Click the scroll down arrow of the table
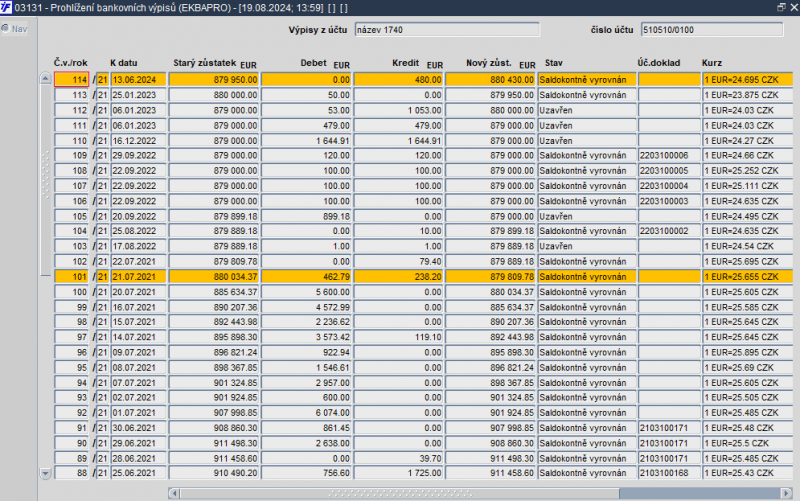This screenshot has height=501, width=800. point(45,473)
